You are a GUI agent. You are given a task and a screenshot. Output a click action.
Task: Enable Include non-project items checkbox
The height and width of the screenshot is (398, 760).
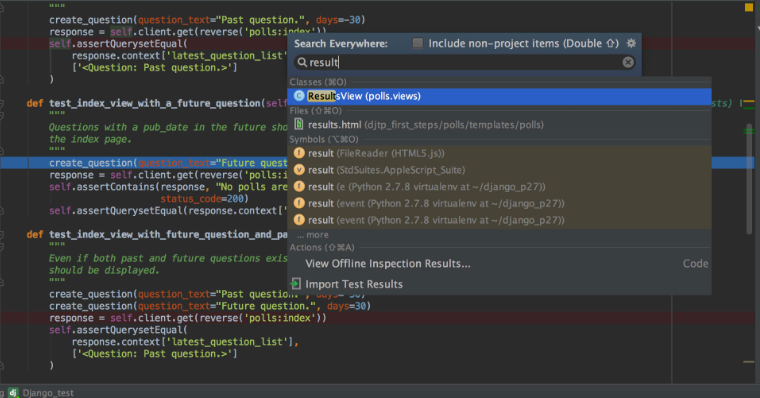click(417, 43)
